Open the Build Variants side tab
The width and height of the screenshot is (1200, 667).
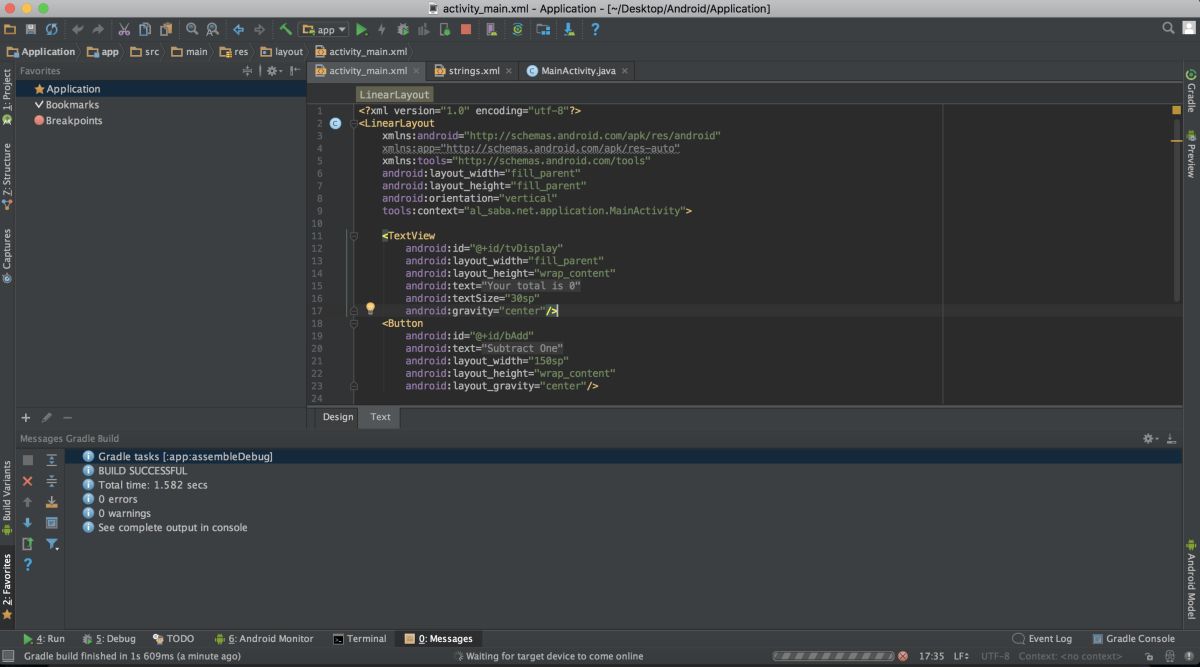(7, 498)
